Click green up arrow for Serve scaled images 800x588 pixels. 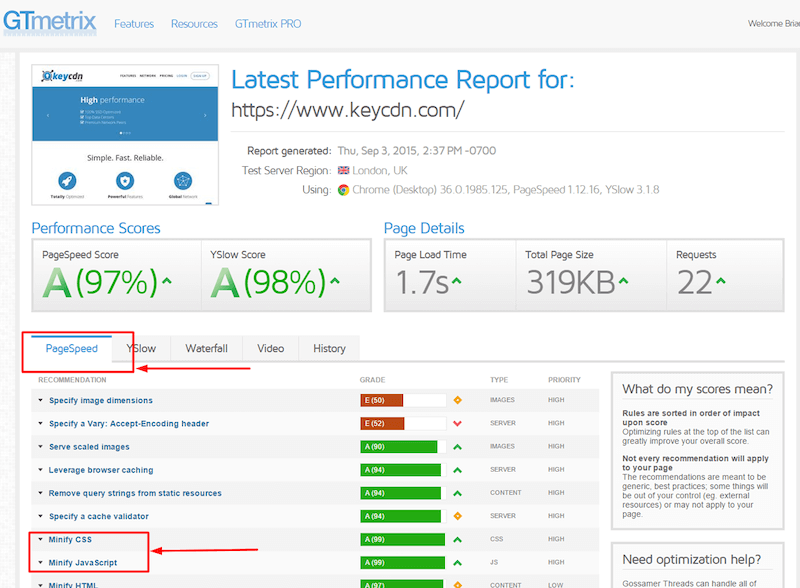coord(458,447)
